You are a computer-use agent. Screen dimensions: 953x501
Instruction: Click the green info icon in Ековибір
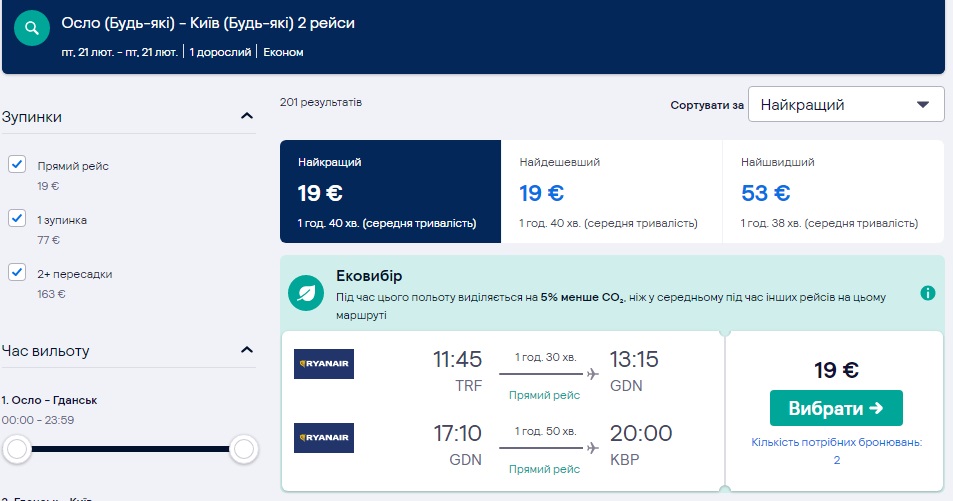[x=927, y=293]
